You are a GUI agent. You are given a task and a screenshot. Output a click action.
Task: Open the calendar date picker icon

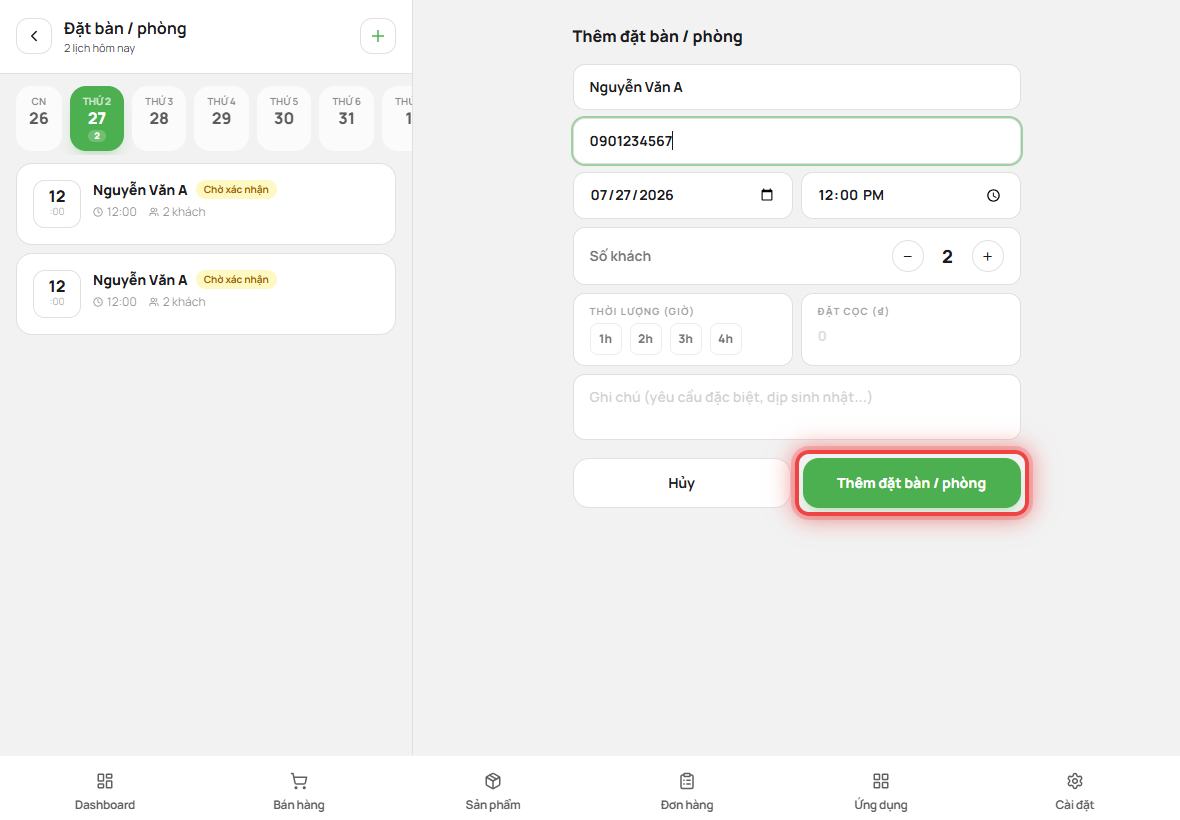tap(767, 195)
